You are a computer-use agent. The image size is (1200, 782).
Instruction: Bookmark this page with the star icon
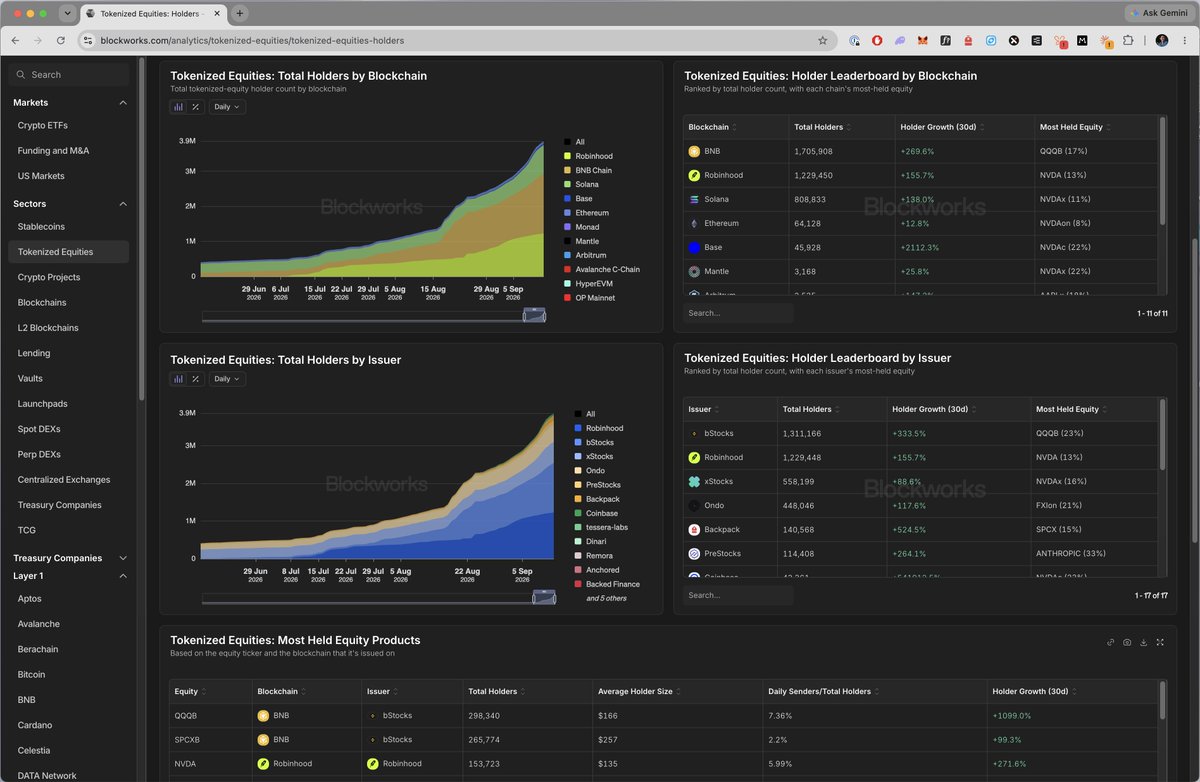822,40
